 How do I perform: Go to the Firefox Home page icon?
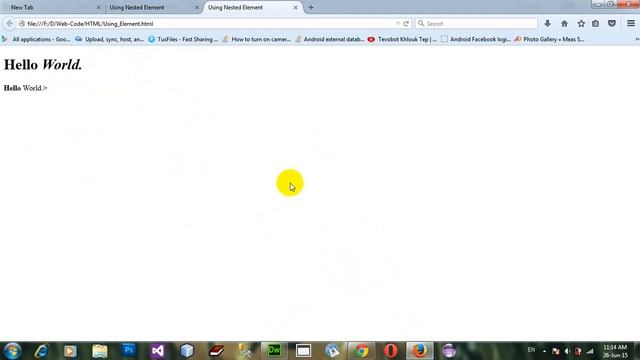(x=564, y=24)
